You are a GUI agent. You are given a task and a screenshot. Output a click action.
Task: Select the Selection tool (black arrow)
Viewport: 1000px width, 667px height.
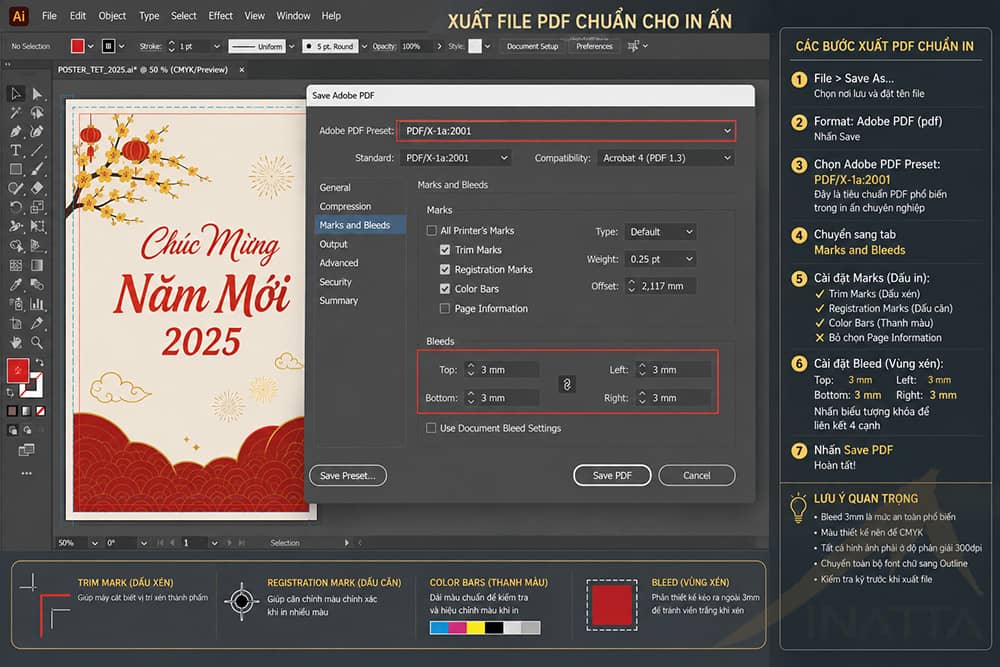point(15,94)
